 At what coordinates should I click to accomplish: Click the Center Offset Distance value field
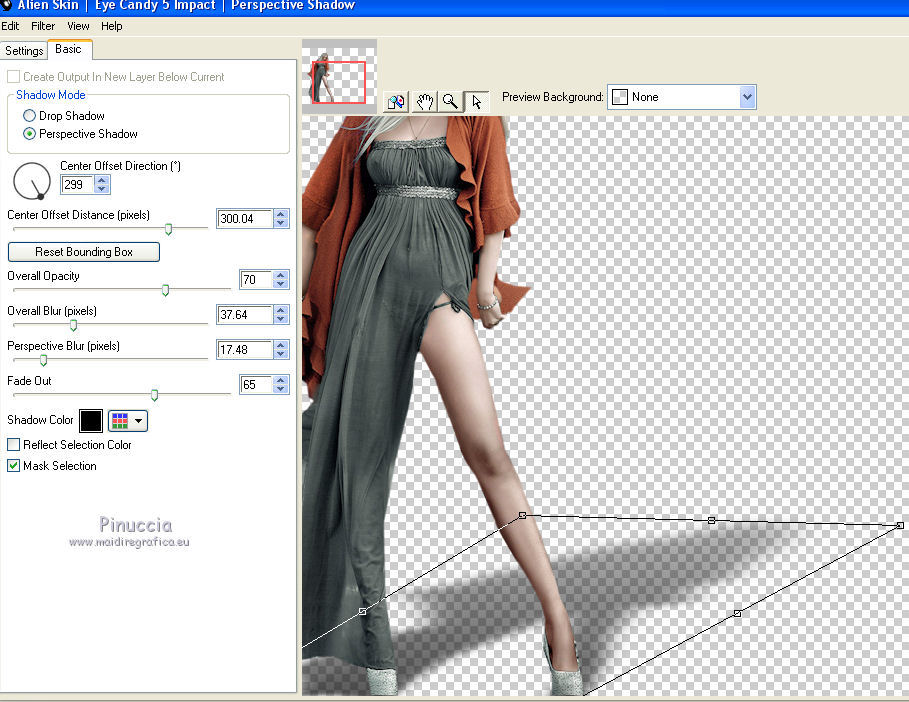(x=244, y=219)
